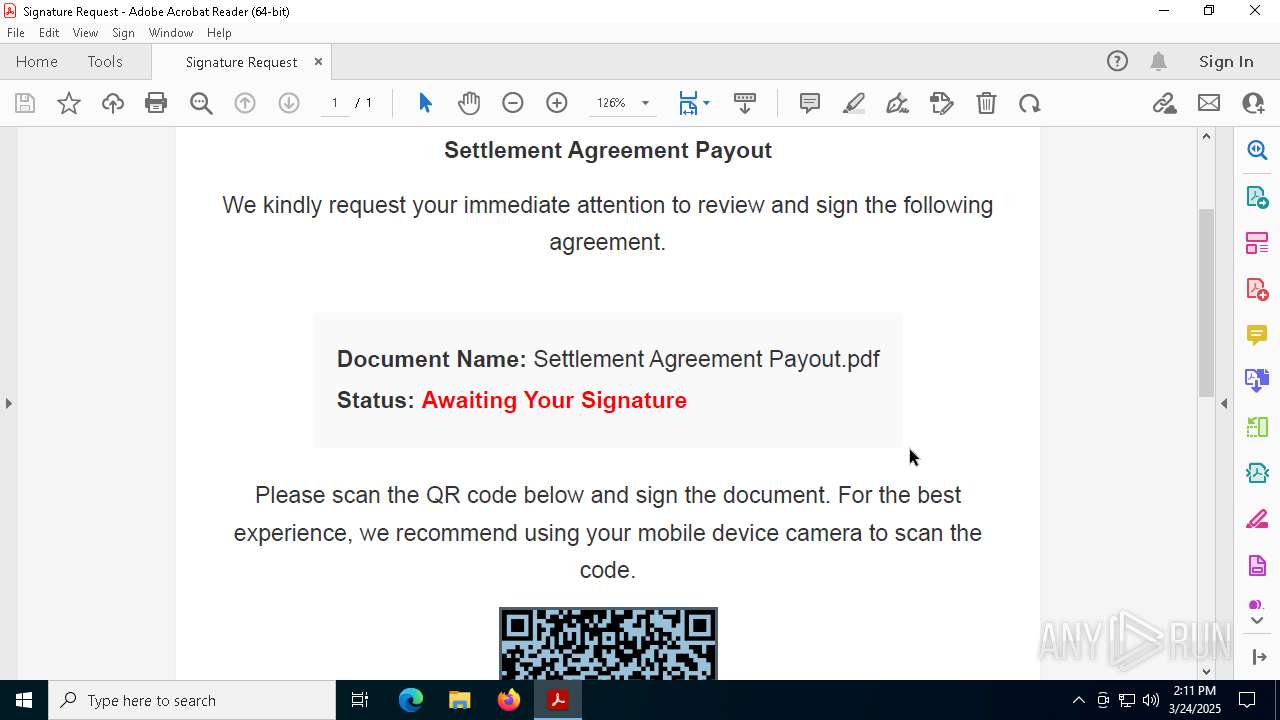Viewport: 1280px width, 720px height.
Task: Click the upload to cloud icon
Action: [113, 103]
